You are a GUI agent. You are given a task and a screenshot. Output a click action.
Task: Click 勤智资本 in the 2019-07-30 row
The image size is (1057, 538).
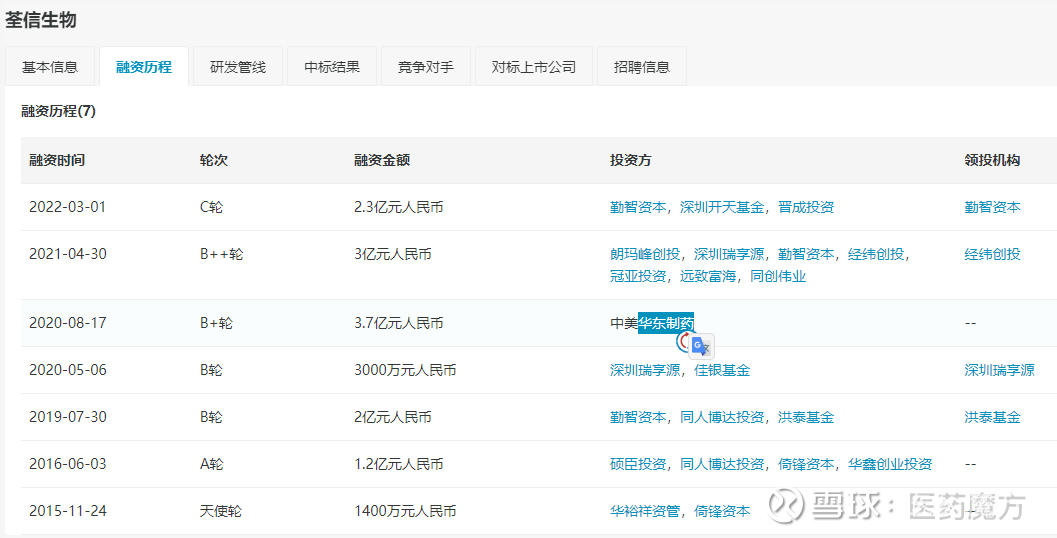pyautogui.click(x=638, y=417)
